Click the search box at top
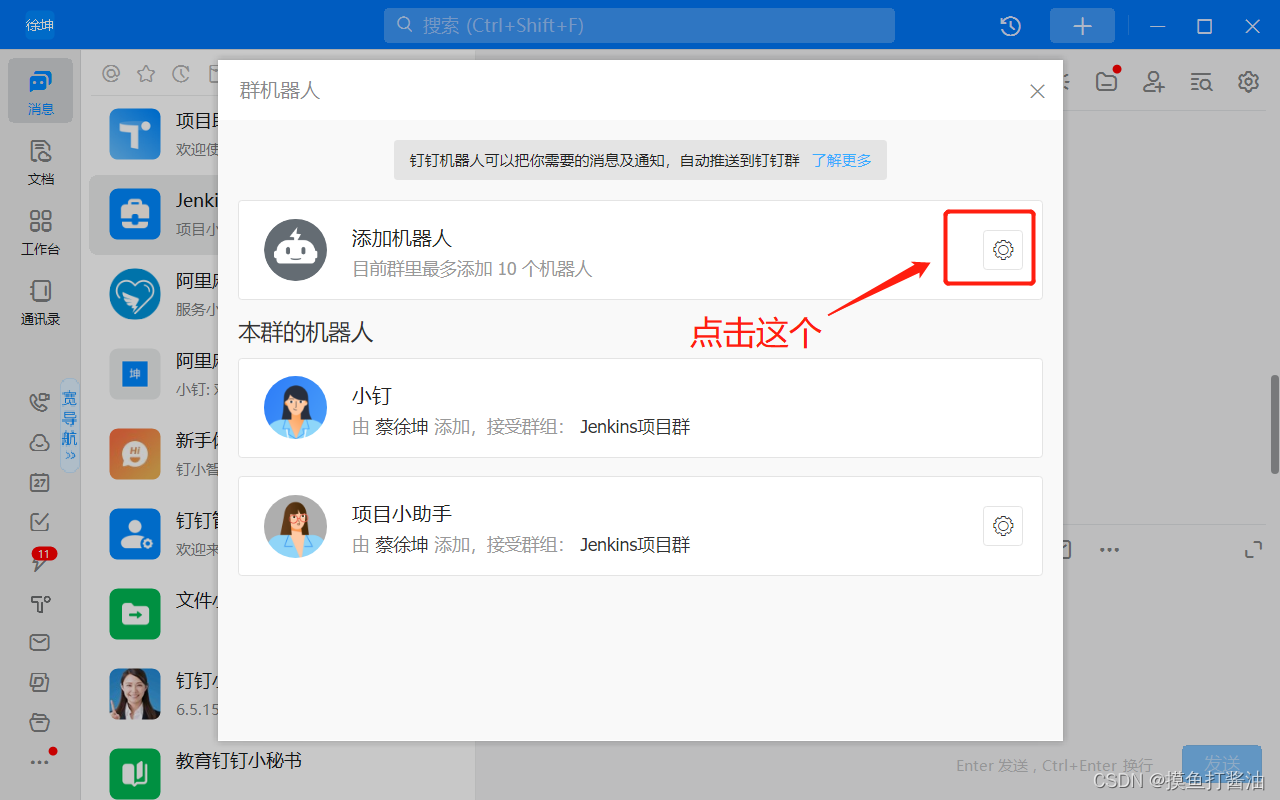 639,25
